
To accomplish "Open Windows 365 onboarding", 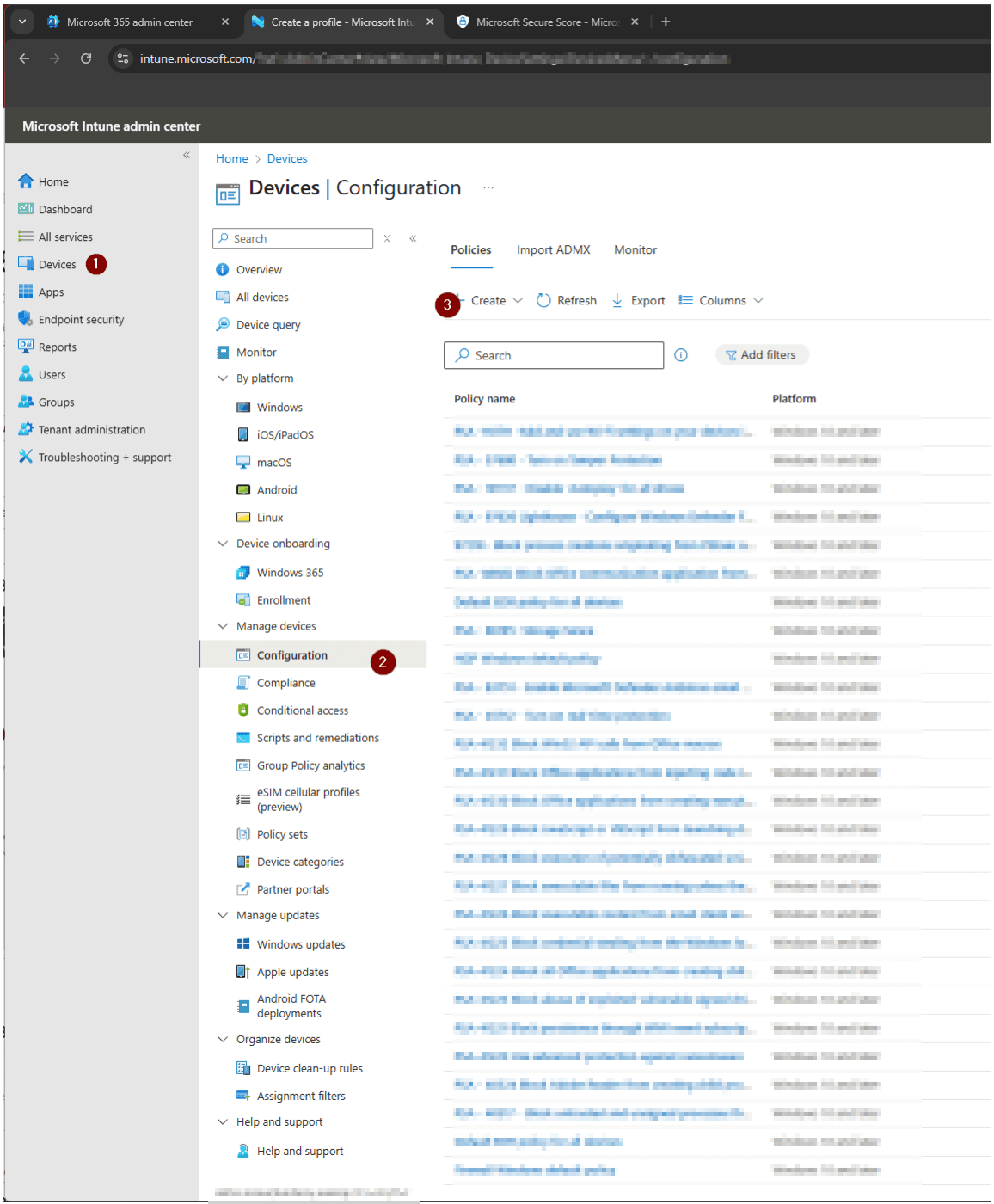I will pos(290,573).
